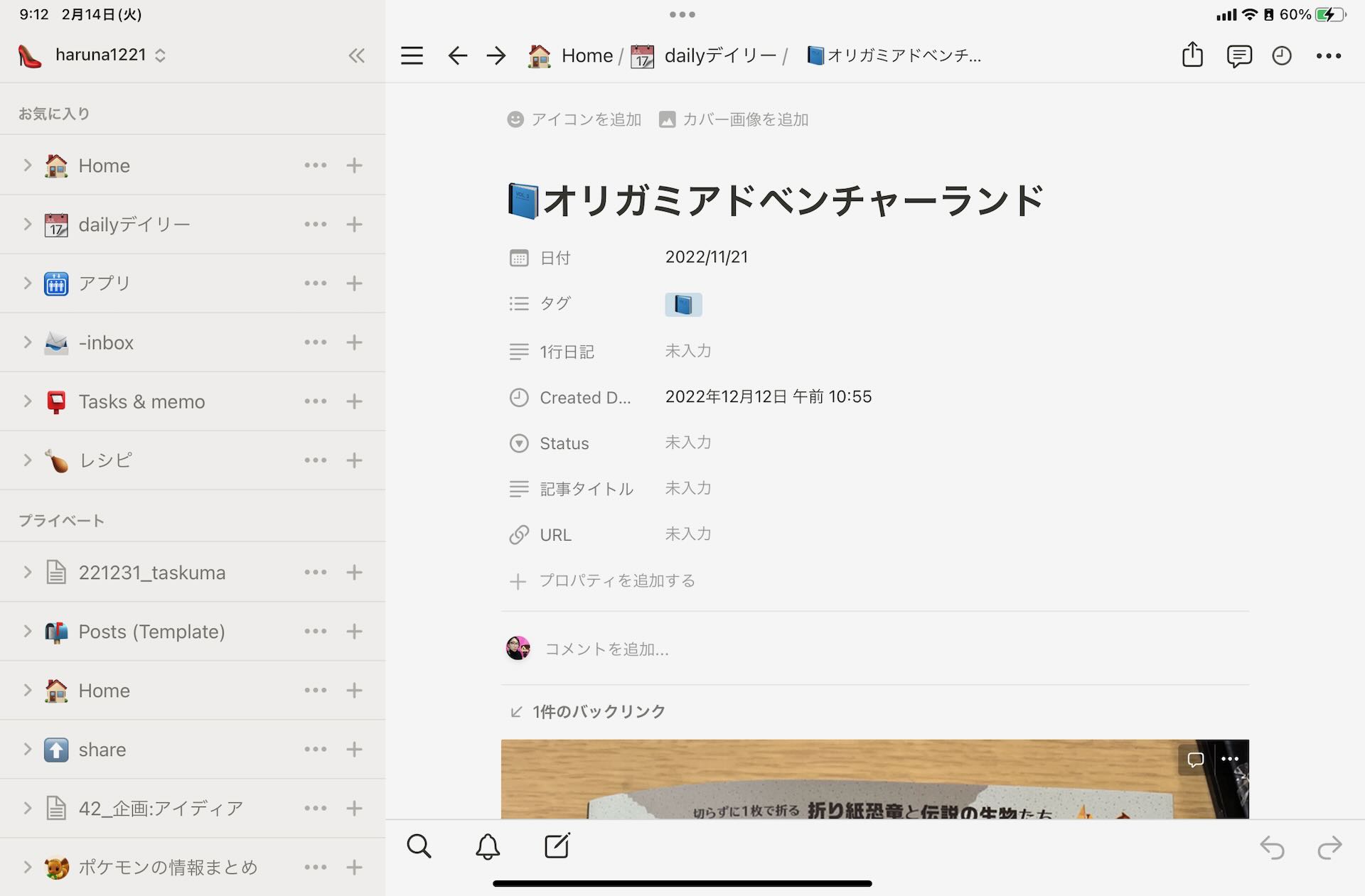Expand the 1件のバックリンク section

click(588, 711)
